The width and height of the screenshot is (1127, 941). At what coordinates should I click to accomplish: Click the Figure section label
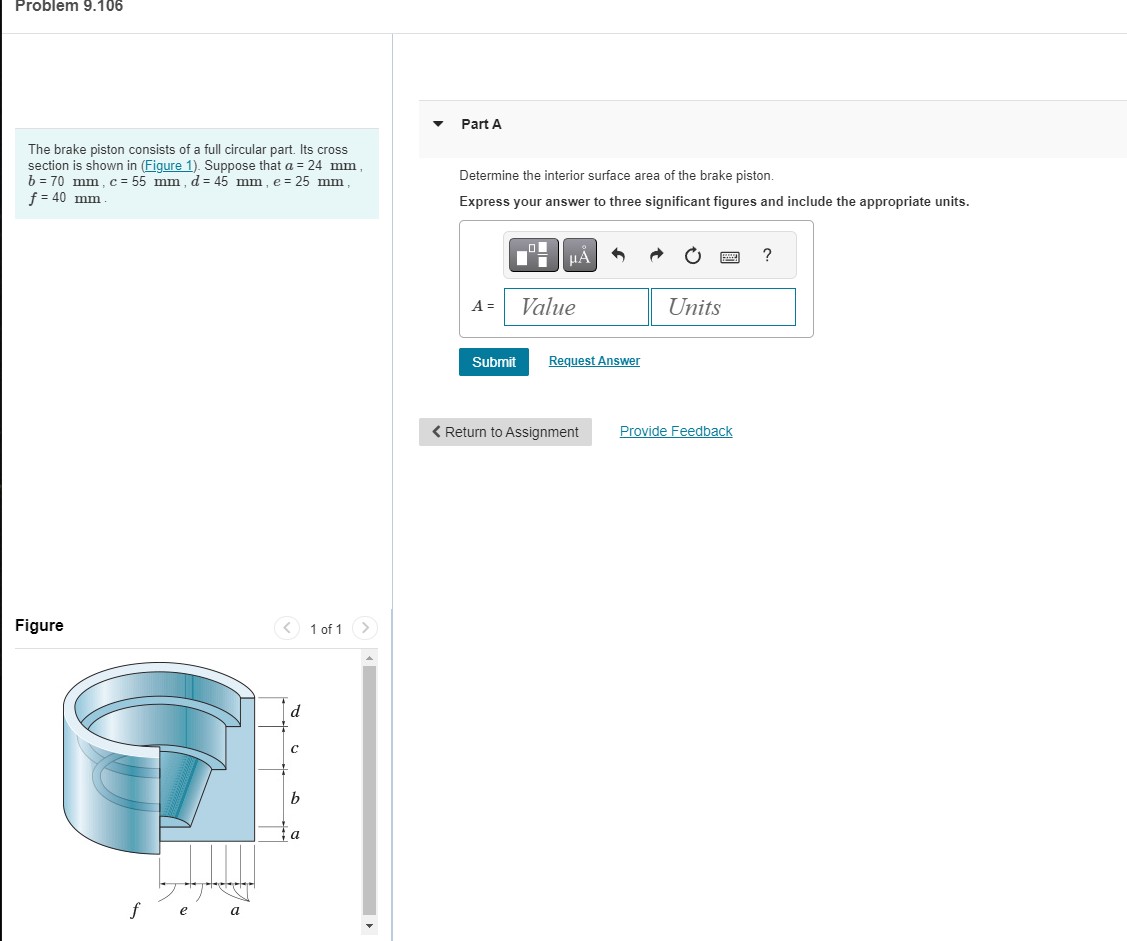(x=39, y=625)
